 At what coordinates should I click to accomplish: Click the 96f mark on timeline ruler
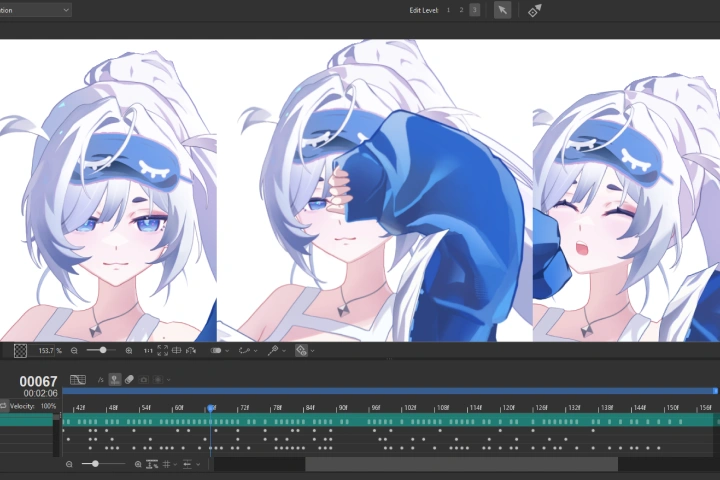[x=376, y=407]
